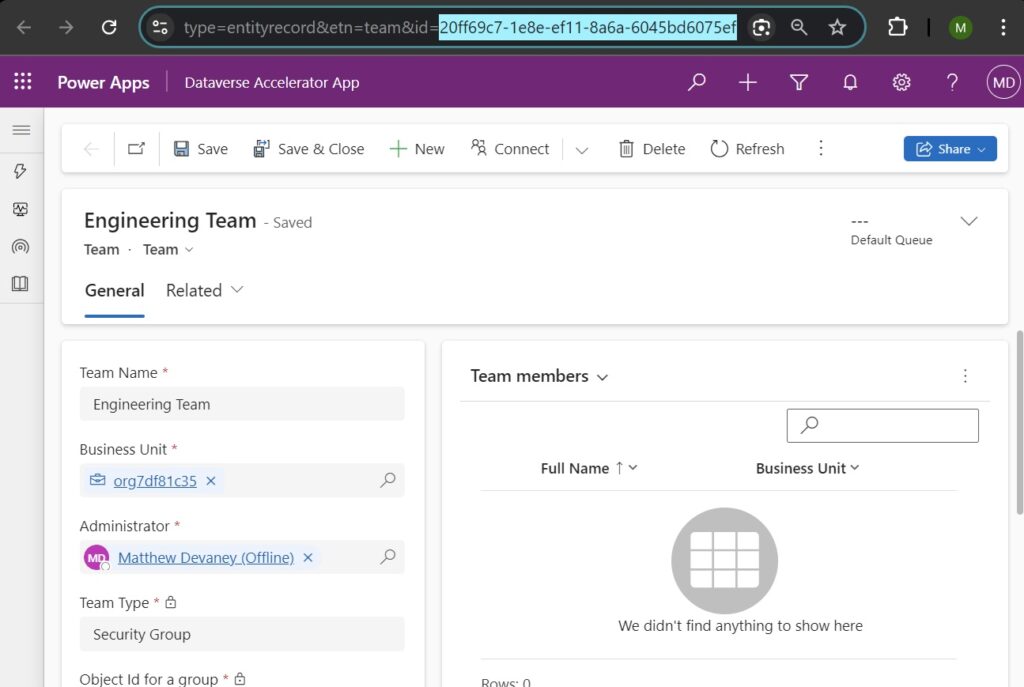This screenshot has width=1024, height=687.
Task: Open the Related tab menu
Action: point(204,291)
